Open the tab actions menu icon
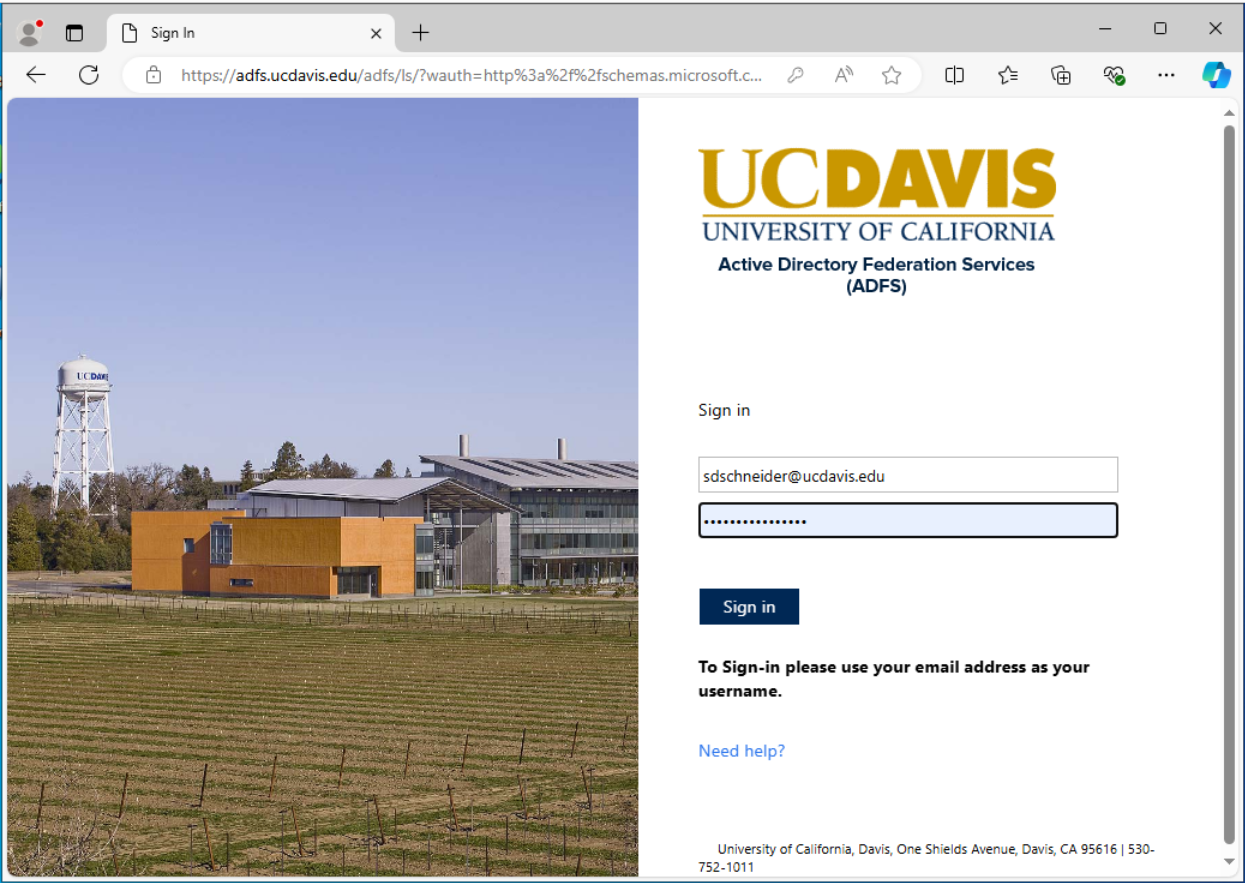This screenshot has width=1245, height=883. 75,33
